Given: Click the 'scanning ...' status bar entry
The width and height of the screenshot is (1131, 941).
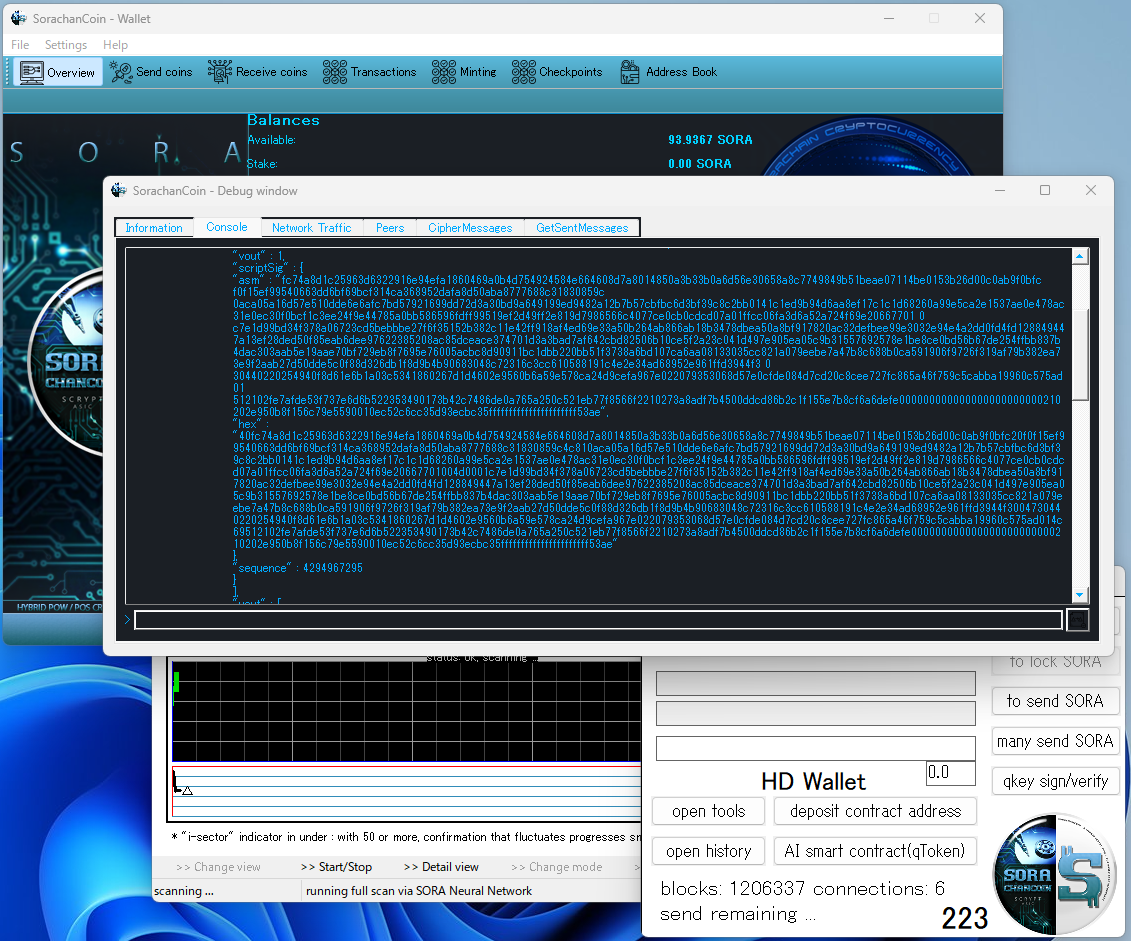Looking at the screenshot, I should pyautogui.click(x=184, y=891).
